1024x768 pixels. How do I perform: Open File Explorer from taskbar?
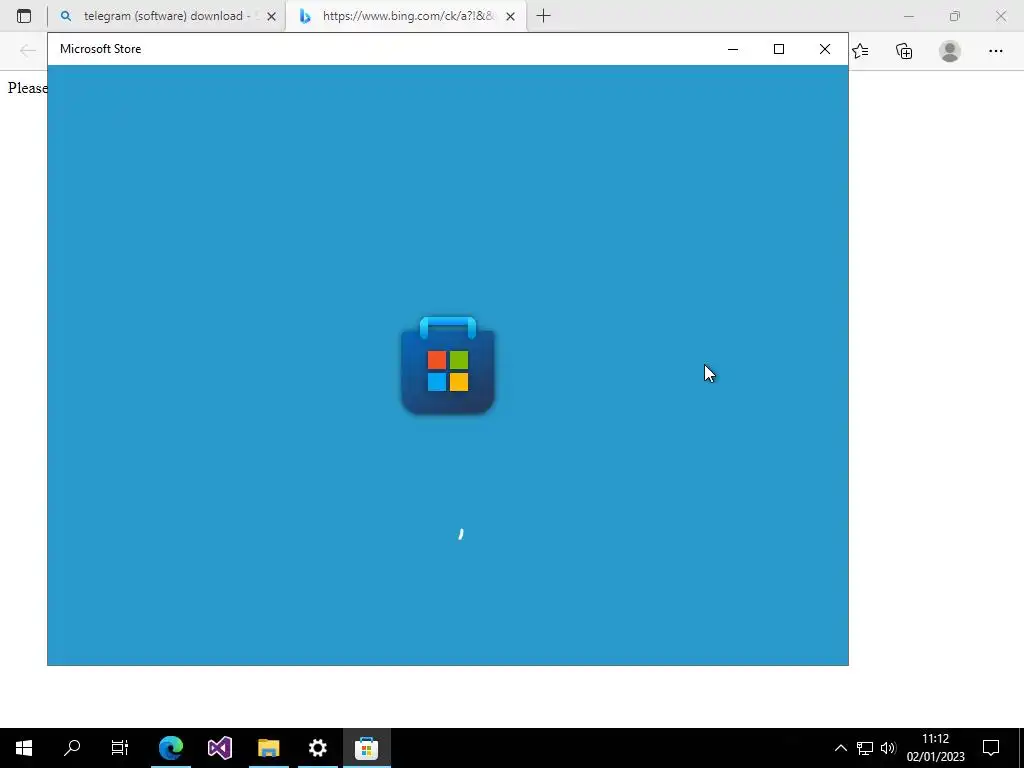coord(268,748)
